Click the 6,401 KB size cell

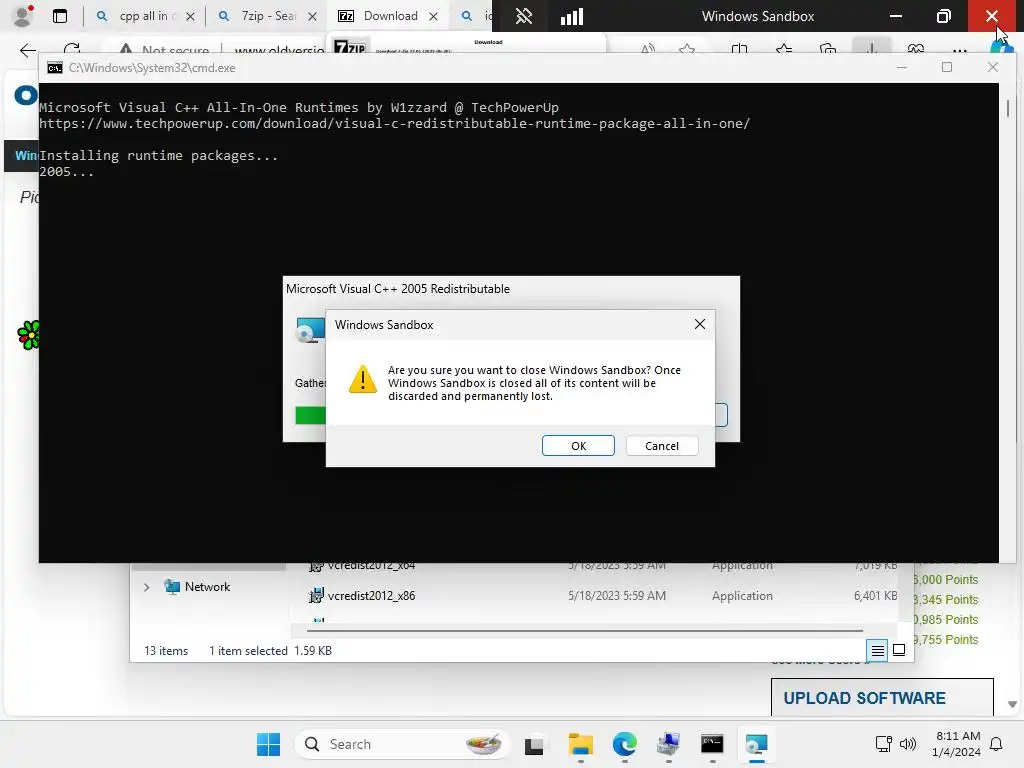875,596
